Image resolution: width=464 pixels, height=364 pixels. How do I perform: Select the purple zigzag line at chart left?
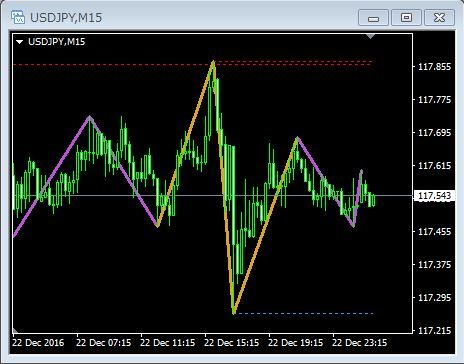tap(50, 178)
